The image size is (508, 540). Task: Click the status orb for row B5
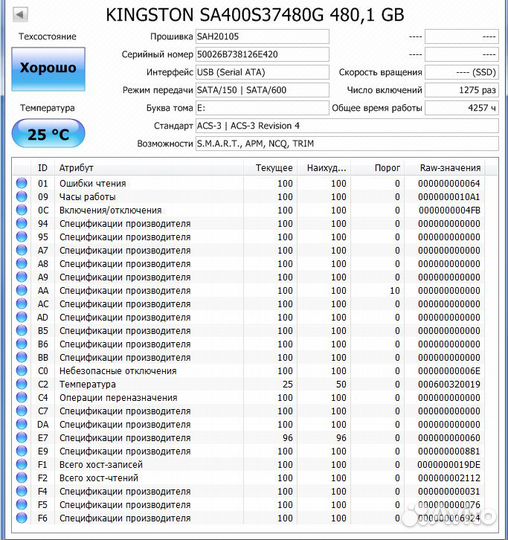coord(22,330)
